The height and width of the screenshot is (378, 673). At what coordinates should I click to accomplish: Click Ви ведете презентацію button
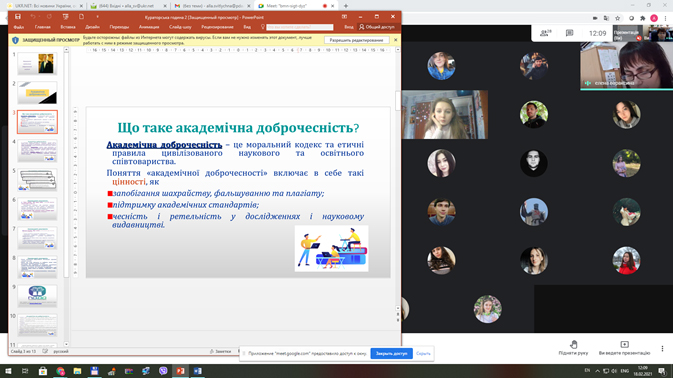pyautogui.click(x=624, y=348)
